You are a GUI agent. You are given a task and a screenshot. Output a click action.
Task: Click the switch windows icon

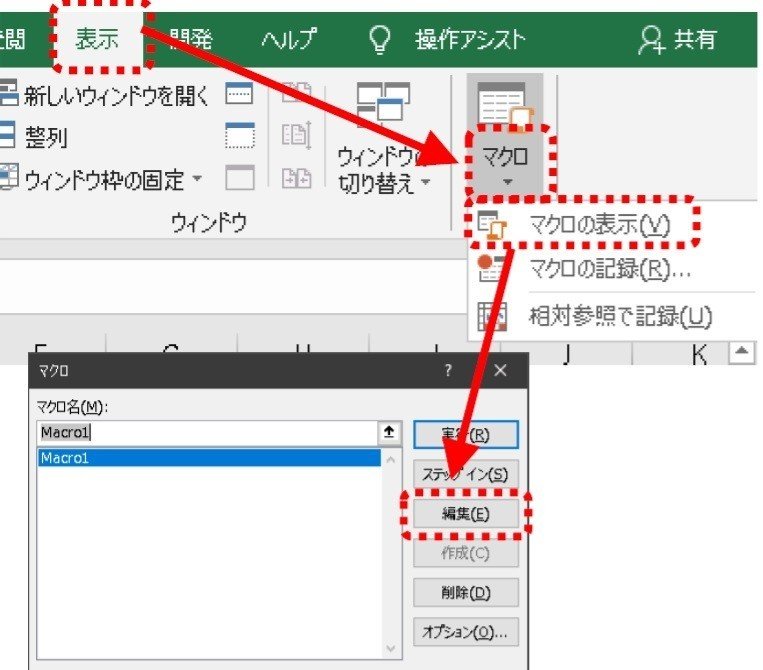tap(383, 102)
